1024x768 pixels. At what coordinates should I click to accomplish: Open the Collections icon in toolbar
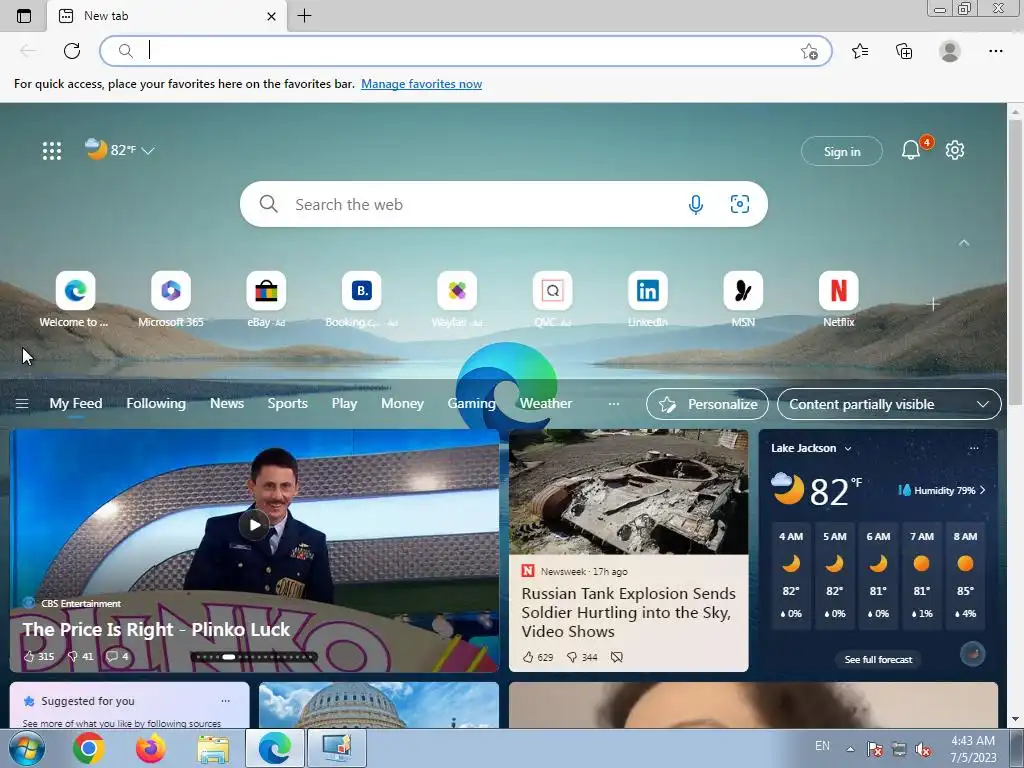tap(904, 51)
